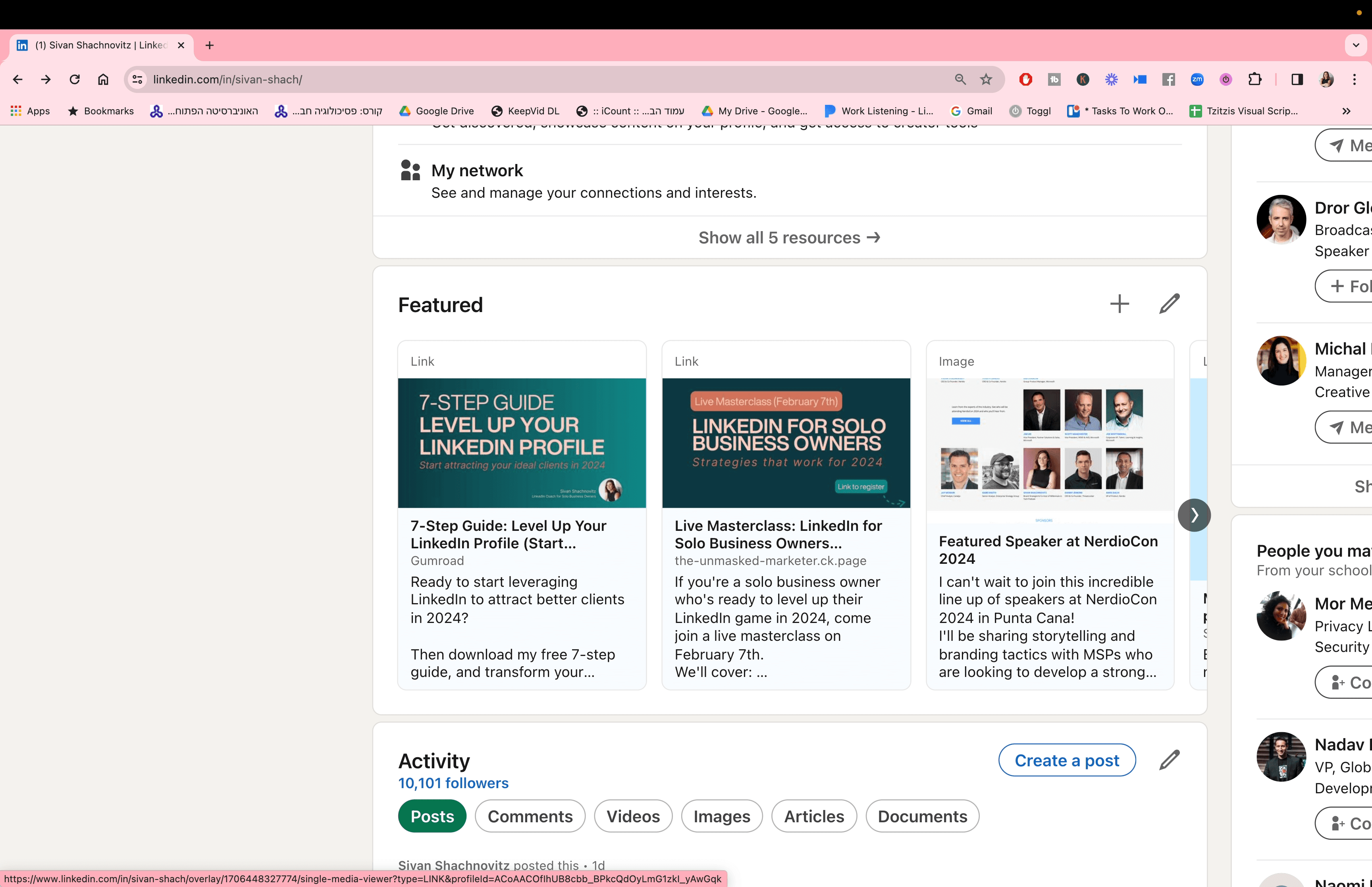This screenshot has height=887, width=1372.
Task: Connect with Nadav
Action: pyautogui.click(x=1344, y=823)
